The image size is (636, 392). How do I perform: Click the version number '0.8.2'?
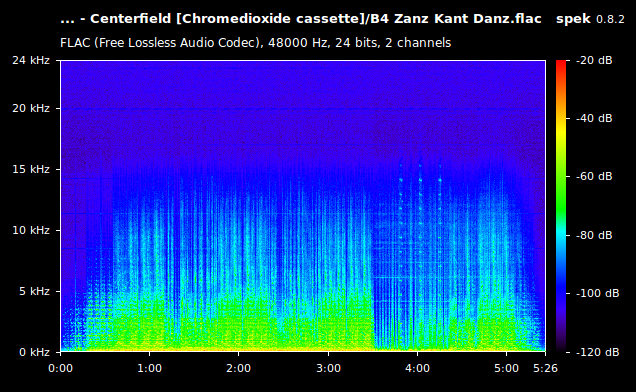(610, 19)
